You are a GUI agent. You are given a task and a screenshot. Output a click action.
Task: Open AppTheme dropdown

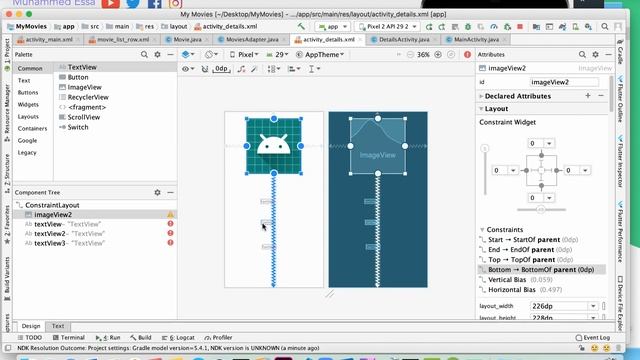pyautogui.click(x=320, y=54)
